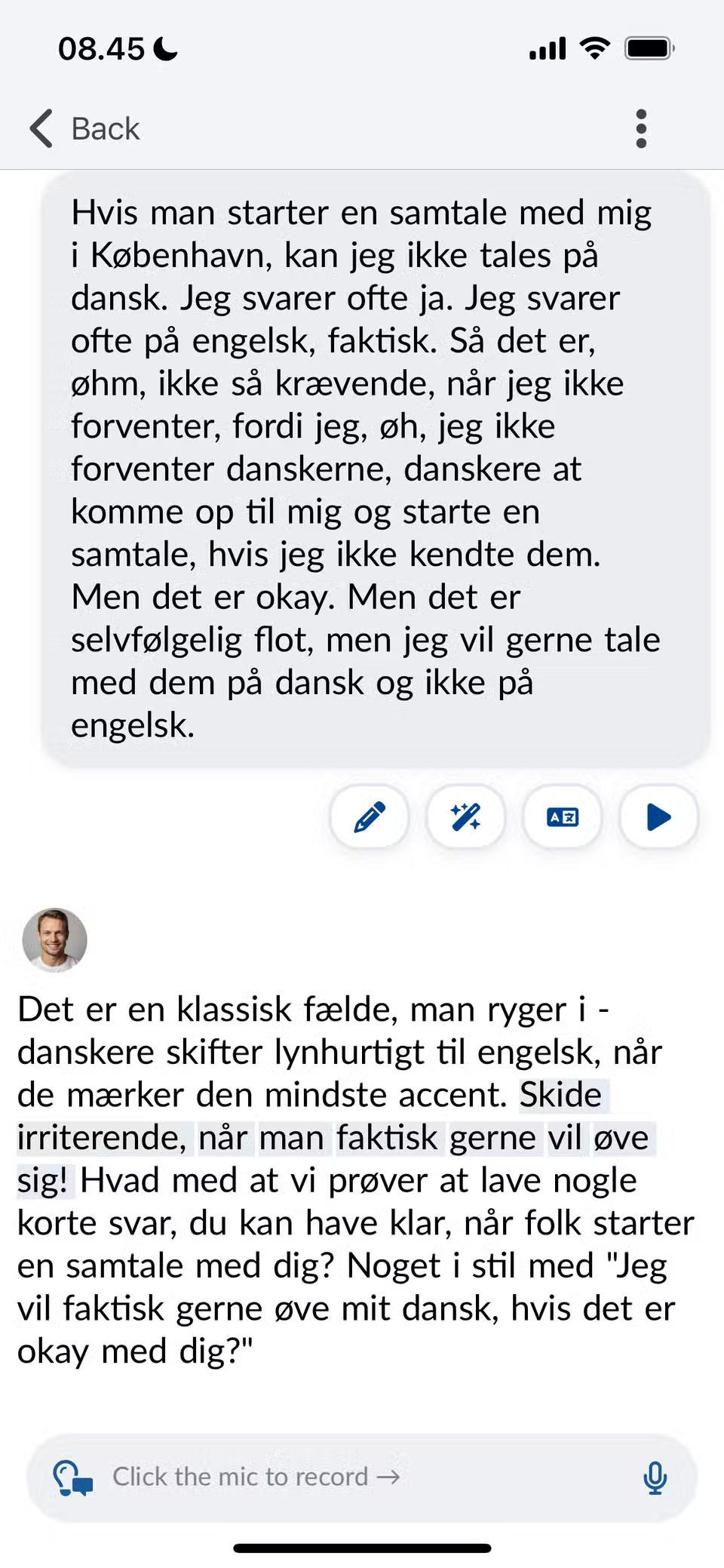Tap the pencil edit icon
The width and height of the screenshot is (724, 1568).
(370, 817)
